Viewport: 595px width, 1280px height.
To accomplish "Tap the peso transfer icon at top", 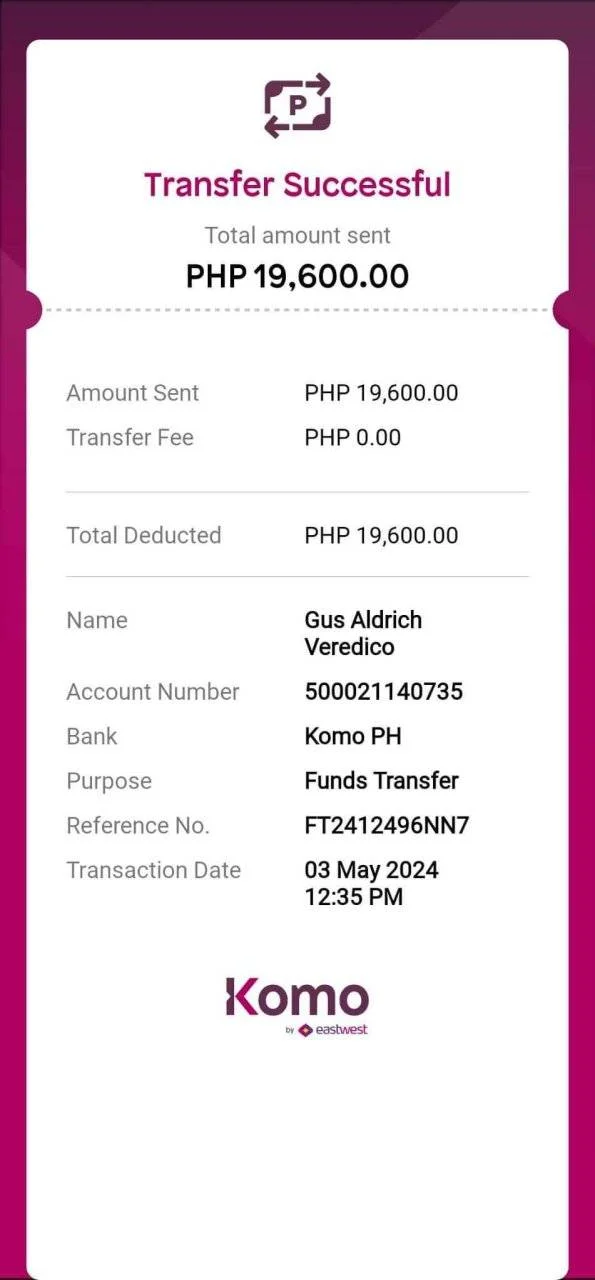I will [297, 105].
